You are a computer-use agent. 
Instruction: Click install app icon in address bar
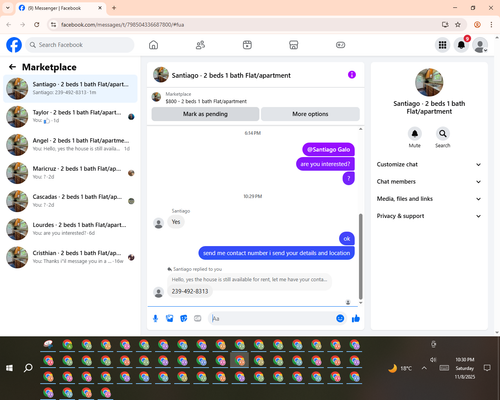pos(445,25)
